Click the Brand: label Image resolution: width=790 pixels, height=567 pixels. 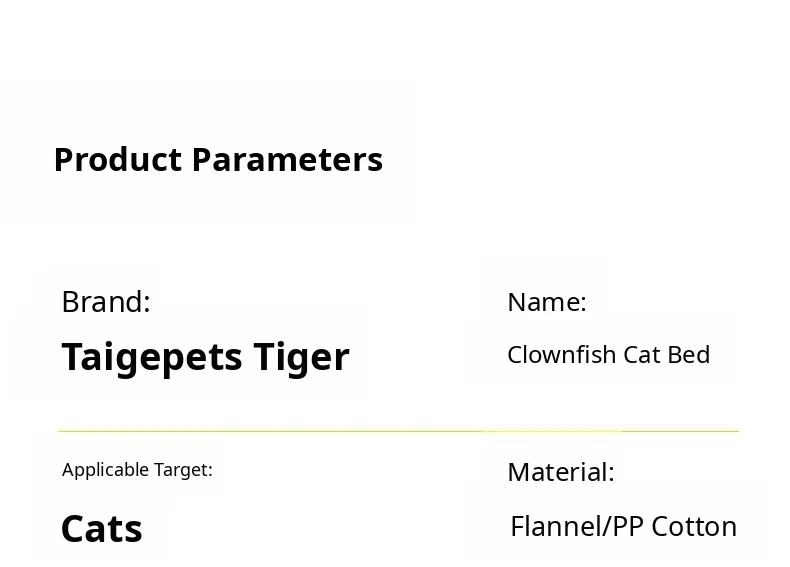coord(106,302)
